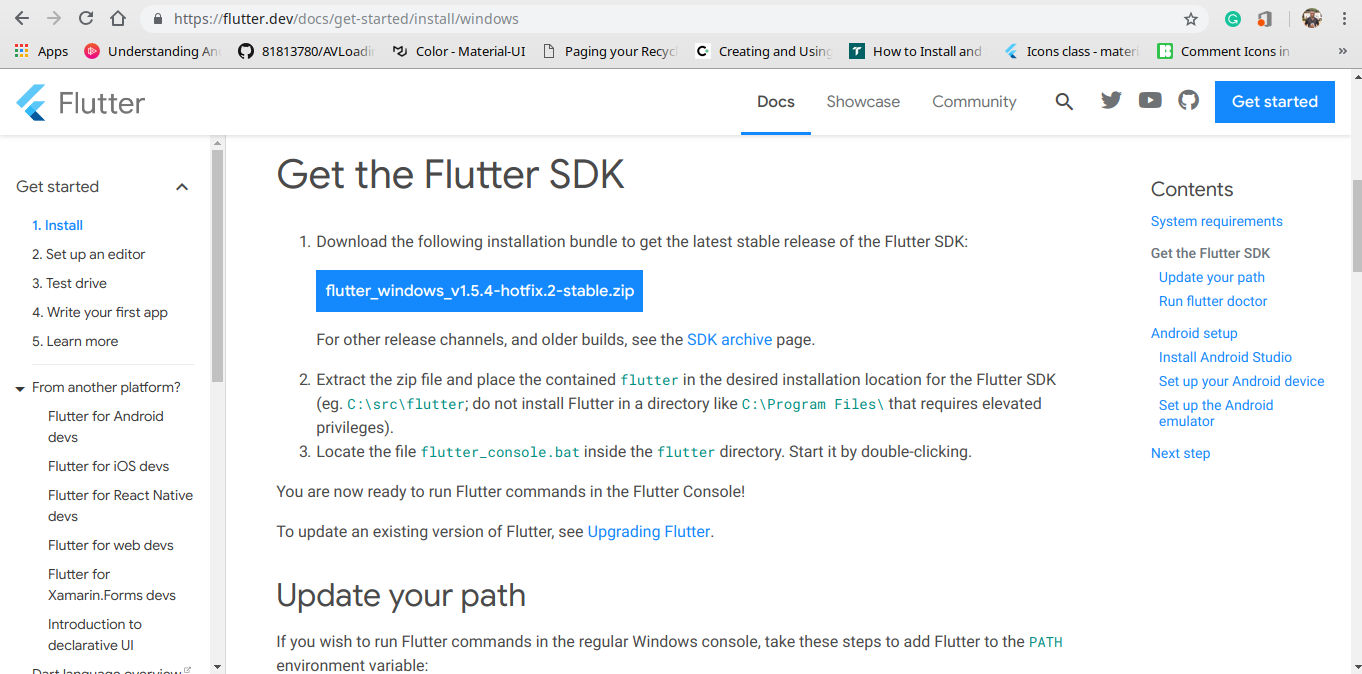Jump to System requirements in Contents

coord(1217,221)
